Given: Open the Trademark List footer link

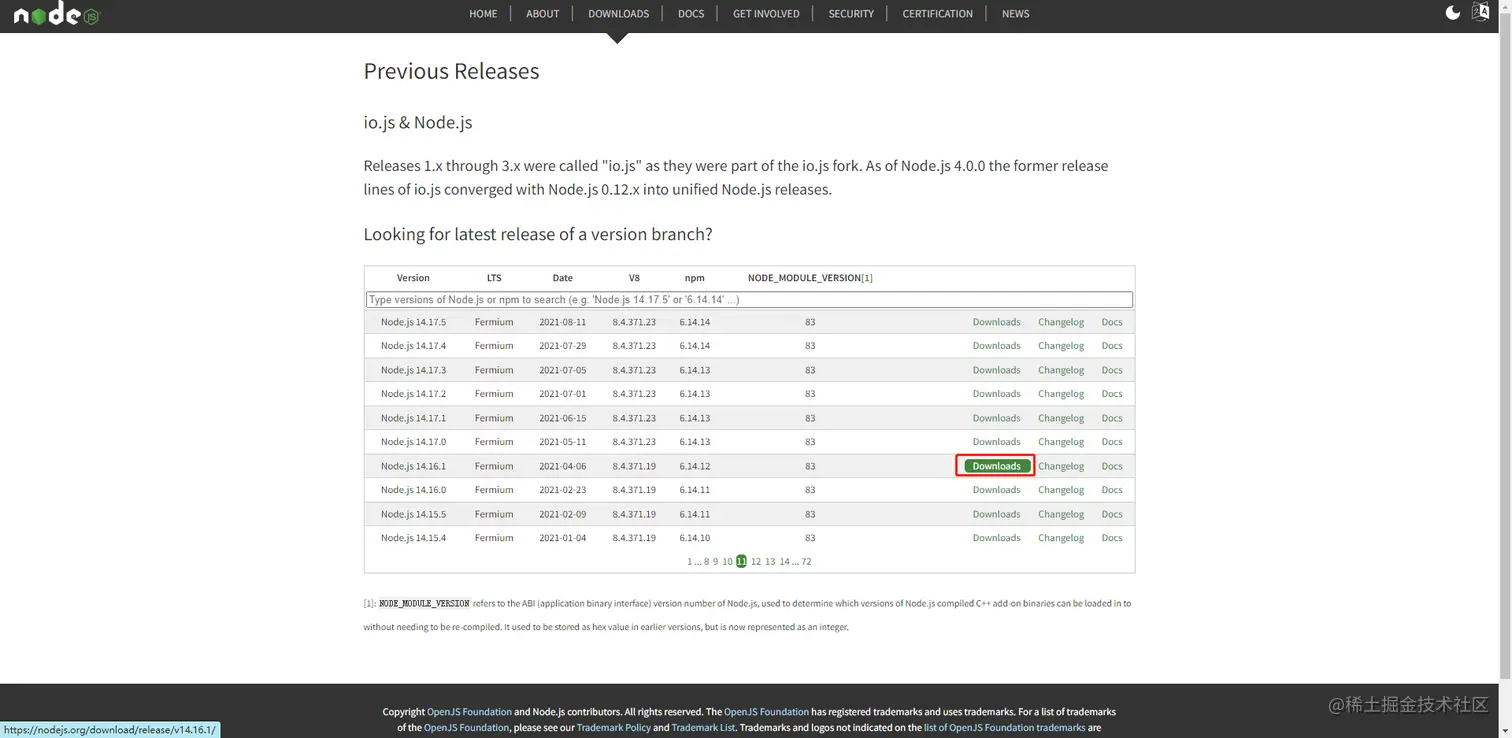Looking at the screenshot, I should 704,728.
